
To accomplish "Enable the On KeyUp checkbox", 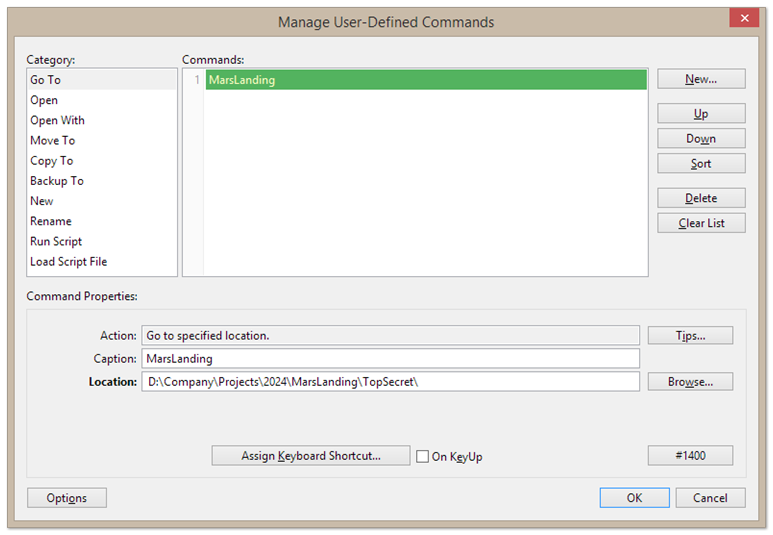I will 423,456.
